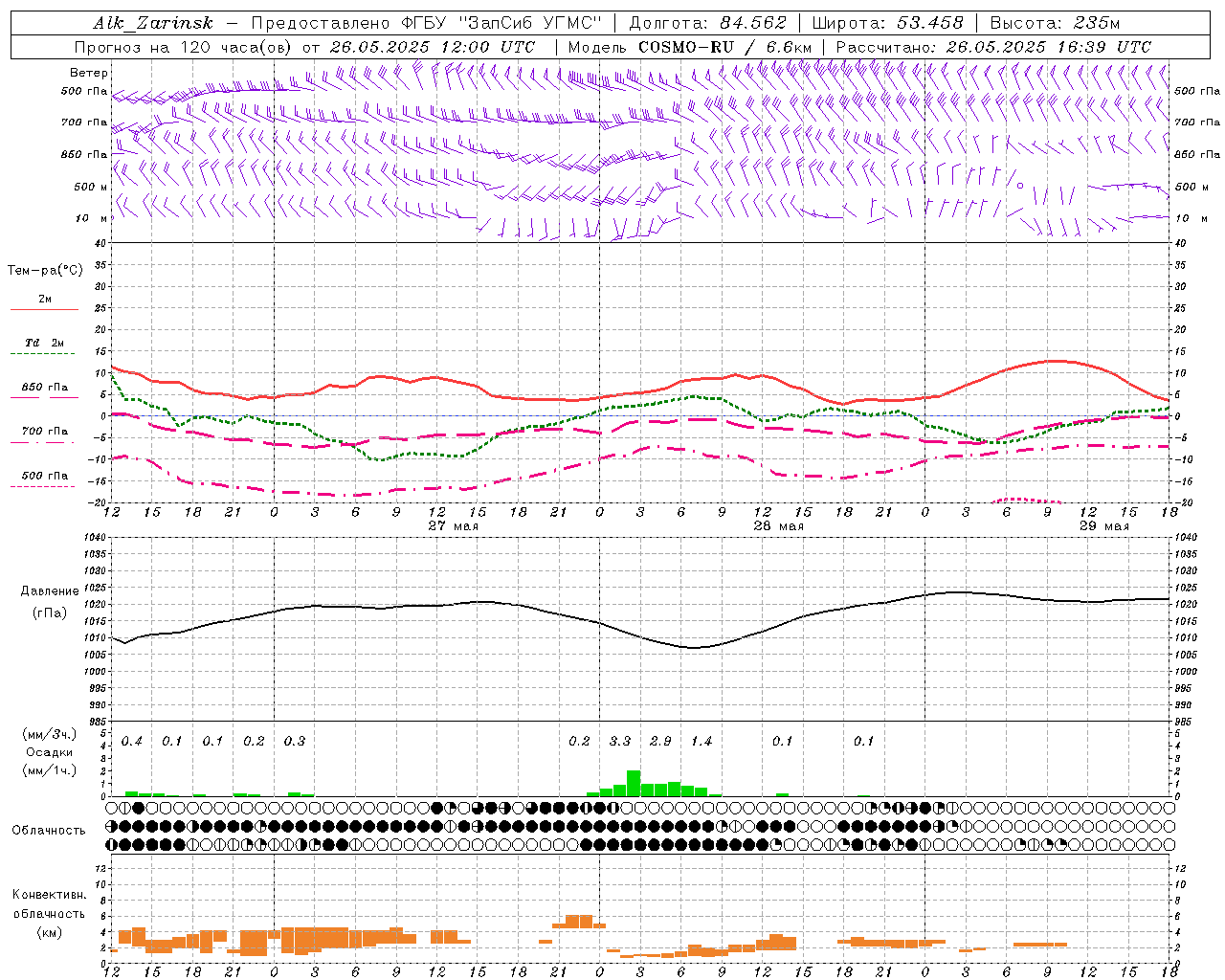Click the latitude value Широта: 53.458
Image resolution: width=1225 pixels, height=980 pixels.
(887, 23)
